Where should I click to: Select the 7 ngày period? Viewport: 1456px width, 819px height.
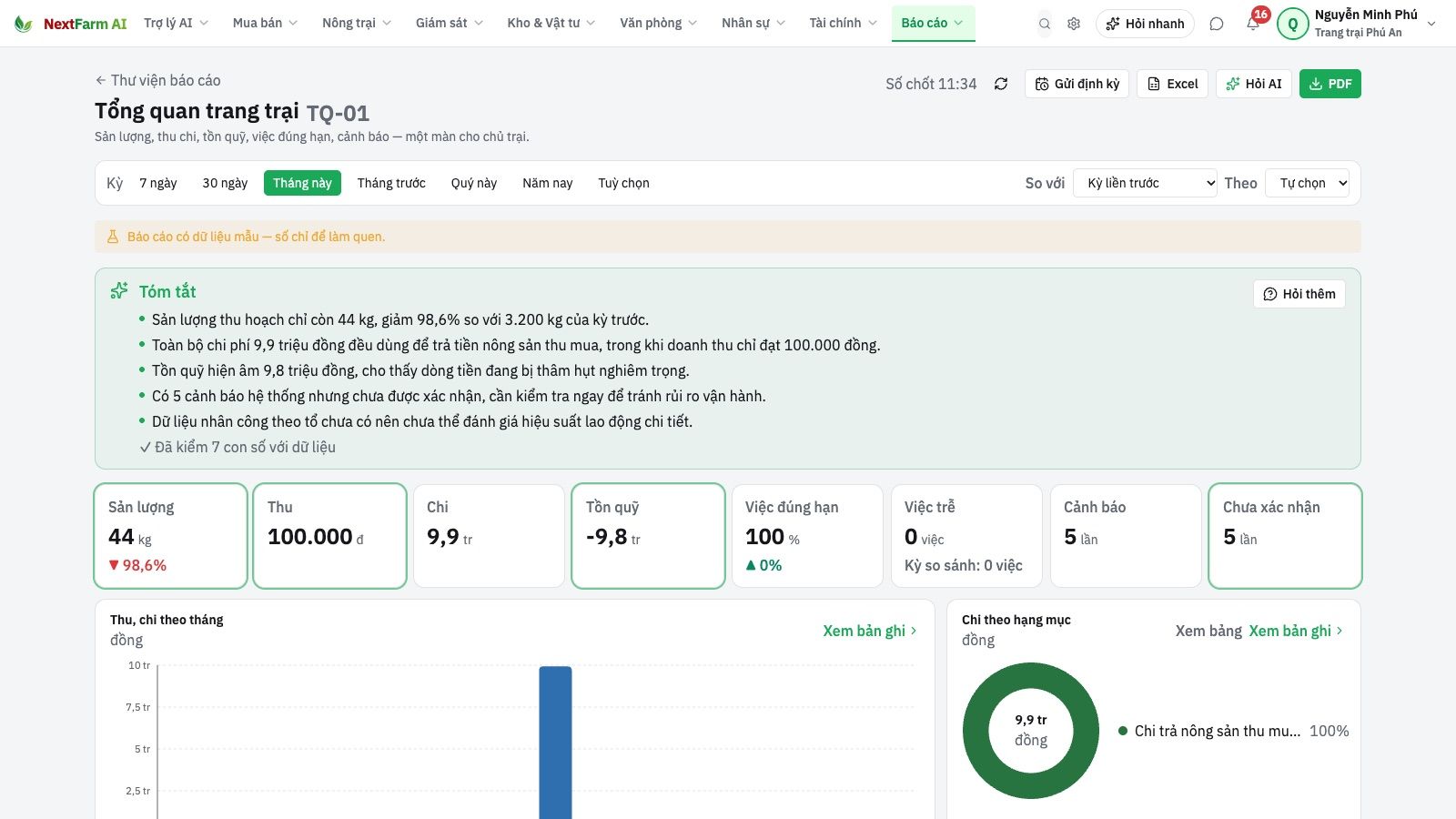(158, 183)
